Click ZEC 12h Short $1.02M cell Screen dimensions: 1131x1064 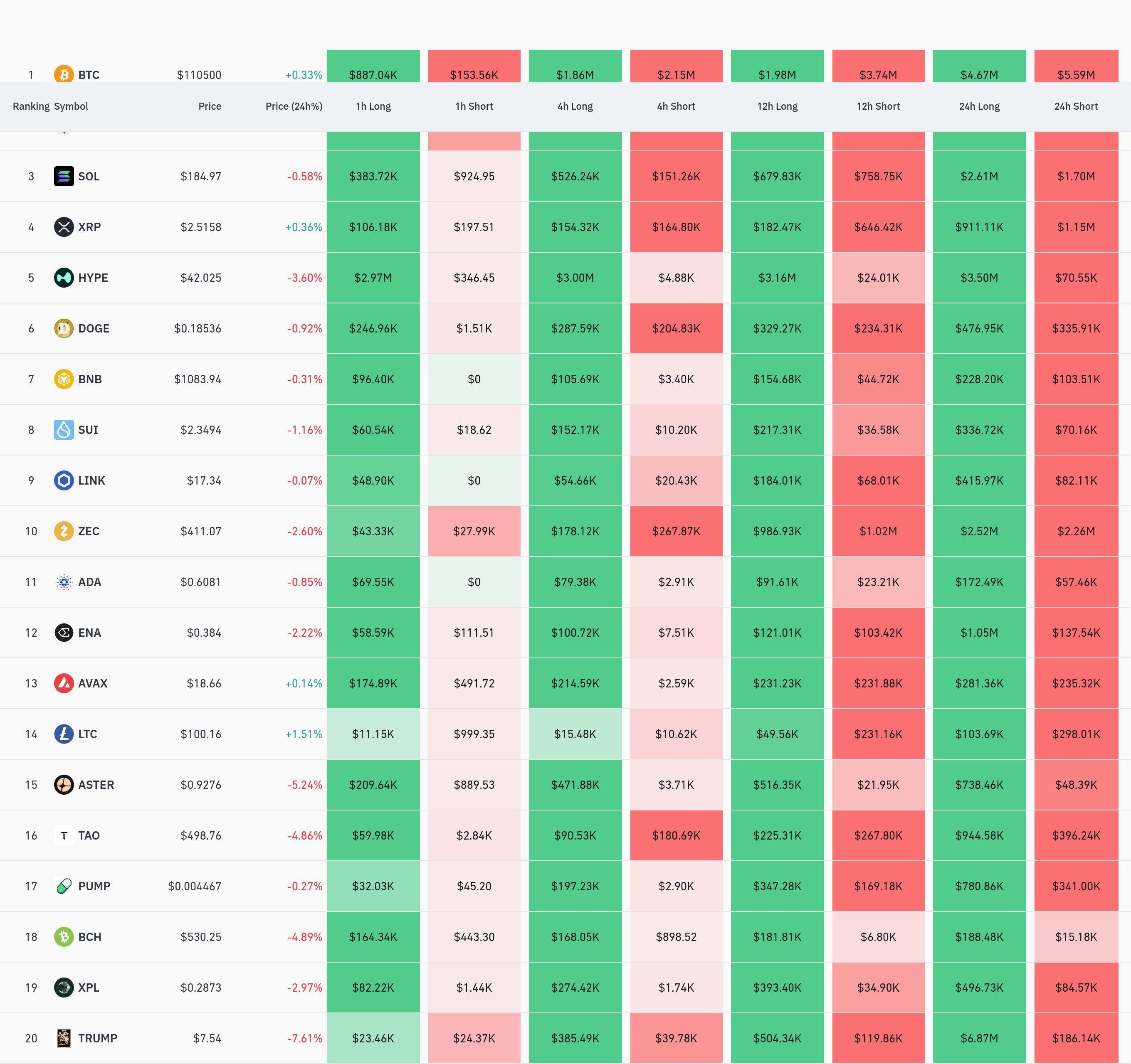click(x=878, y=531)
